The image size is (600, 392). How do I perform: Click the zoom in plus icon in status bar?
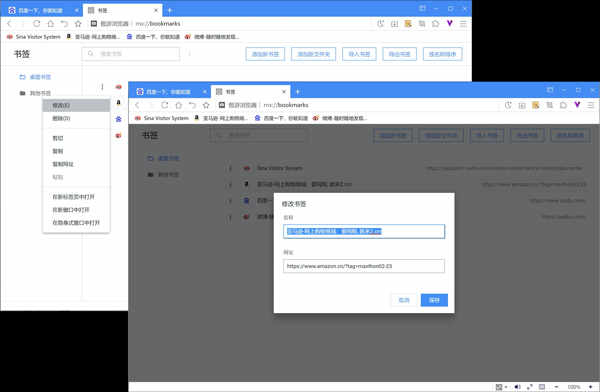[x=591, y=387]
